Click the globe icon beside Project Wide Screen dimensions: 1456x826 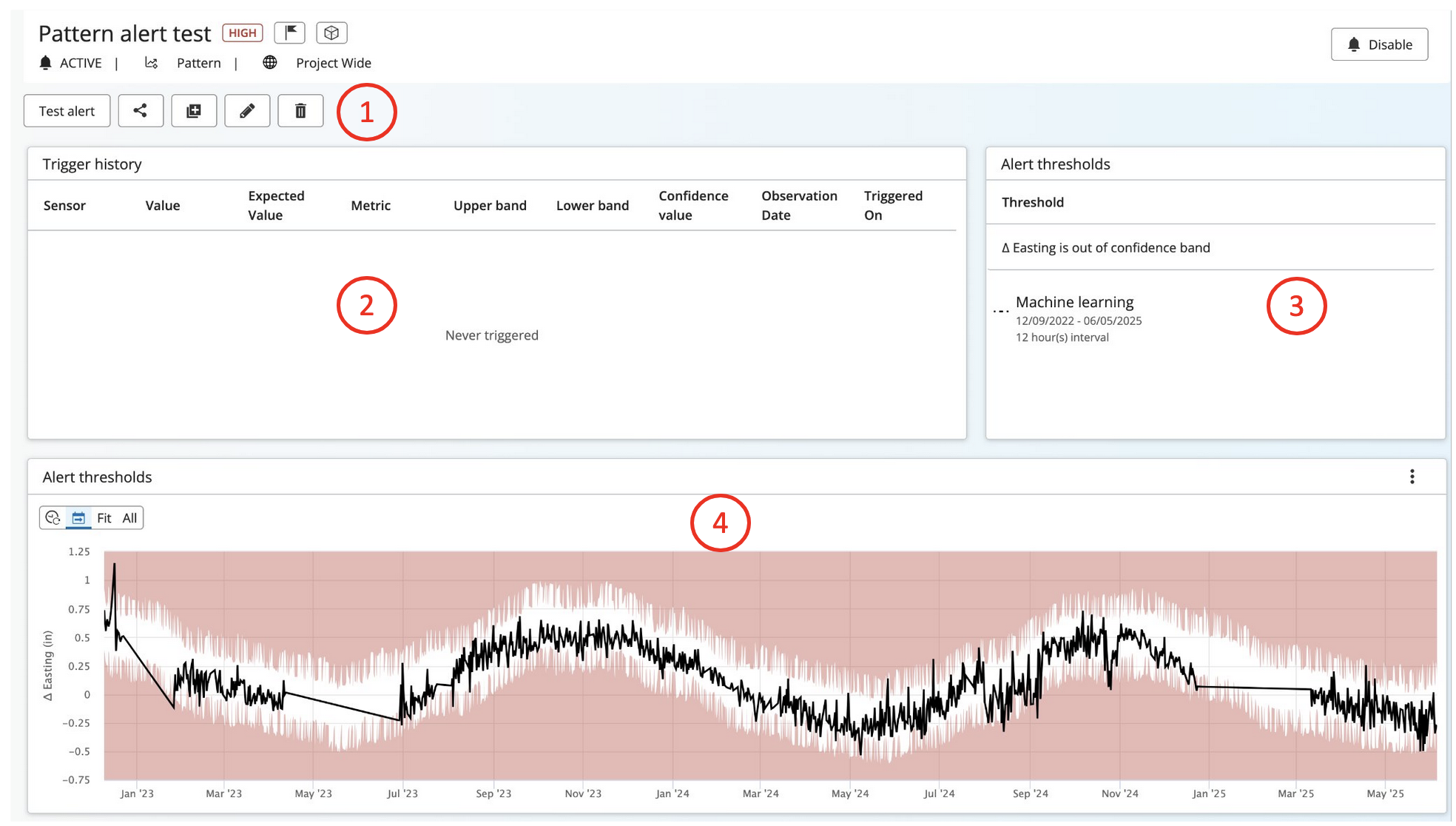[269, 63]
